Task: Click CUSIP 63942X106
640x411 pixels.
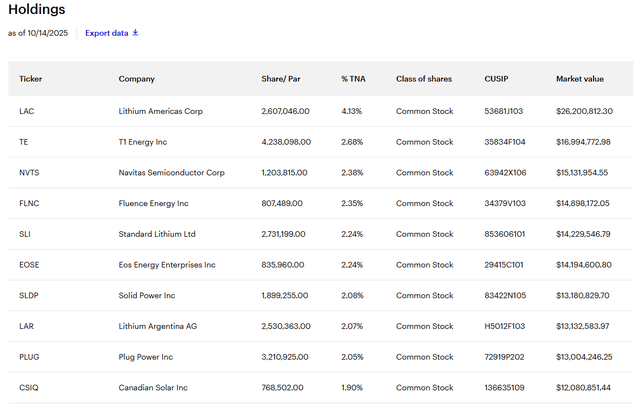Action: (505, 173)
